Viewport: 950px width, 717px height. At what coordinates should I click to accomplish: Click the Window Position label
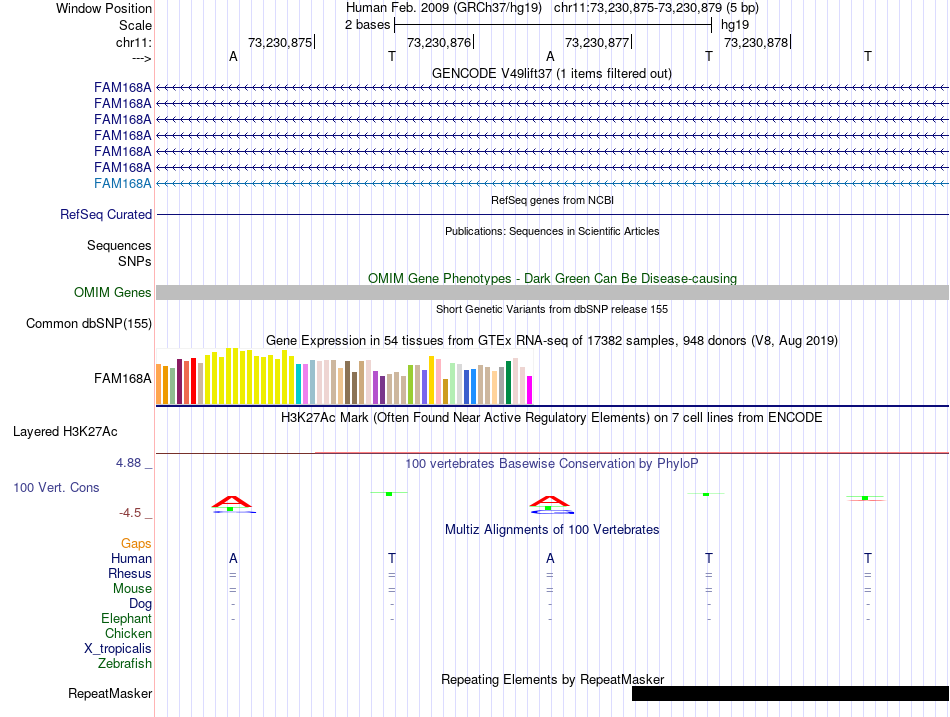(104, 8)
